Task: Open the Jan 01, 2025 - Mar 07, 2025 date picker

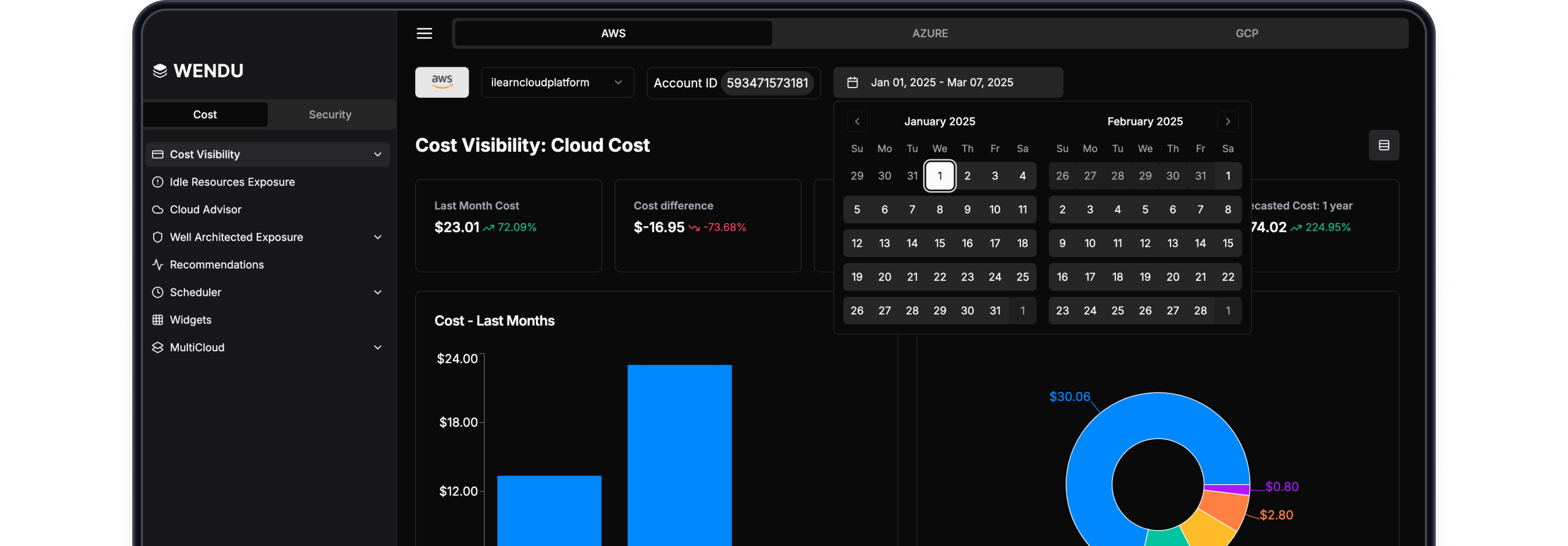Action: click(x=948, y=82)
